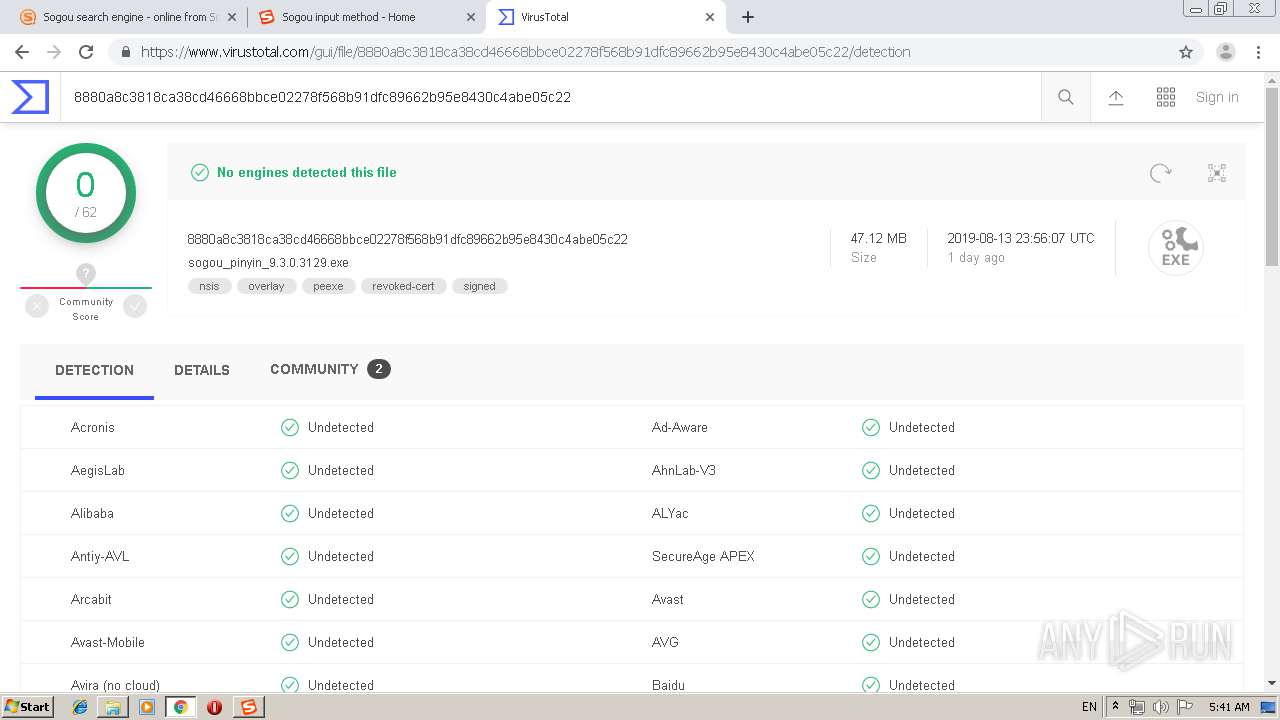1280x720 pixels.
Task: Click the Alibaba engine name
Action: tap(92, 513)
